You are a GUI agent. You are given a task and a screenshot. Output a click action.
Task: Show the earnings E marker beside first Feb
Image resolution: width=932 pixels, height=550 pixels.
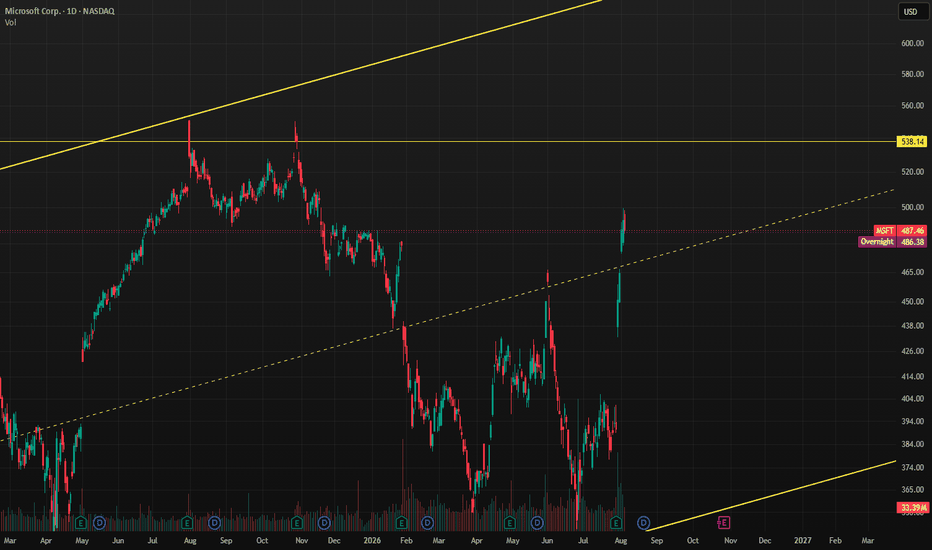point(401,523)
